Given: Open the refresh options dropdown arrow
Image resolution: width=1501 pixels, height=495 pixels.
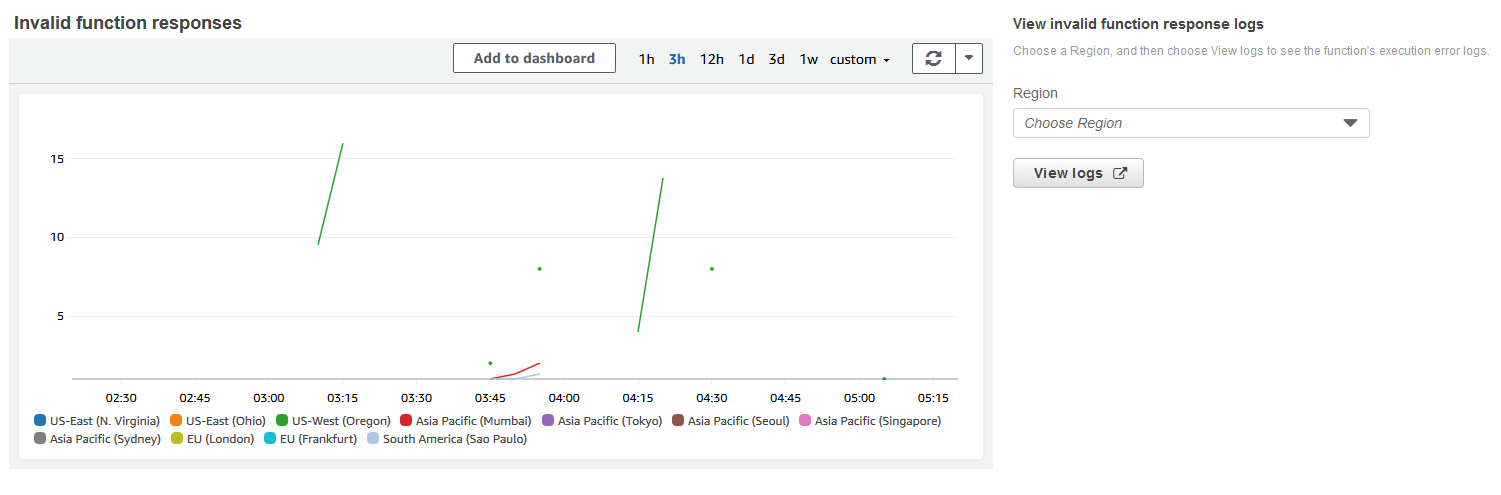Looking at the screenshot, I should [x=969, y=59].
